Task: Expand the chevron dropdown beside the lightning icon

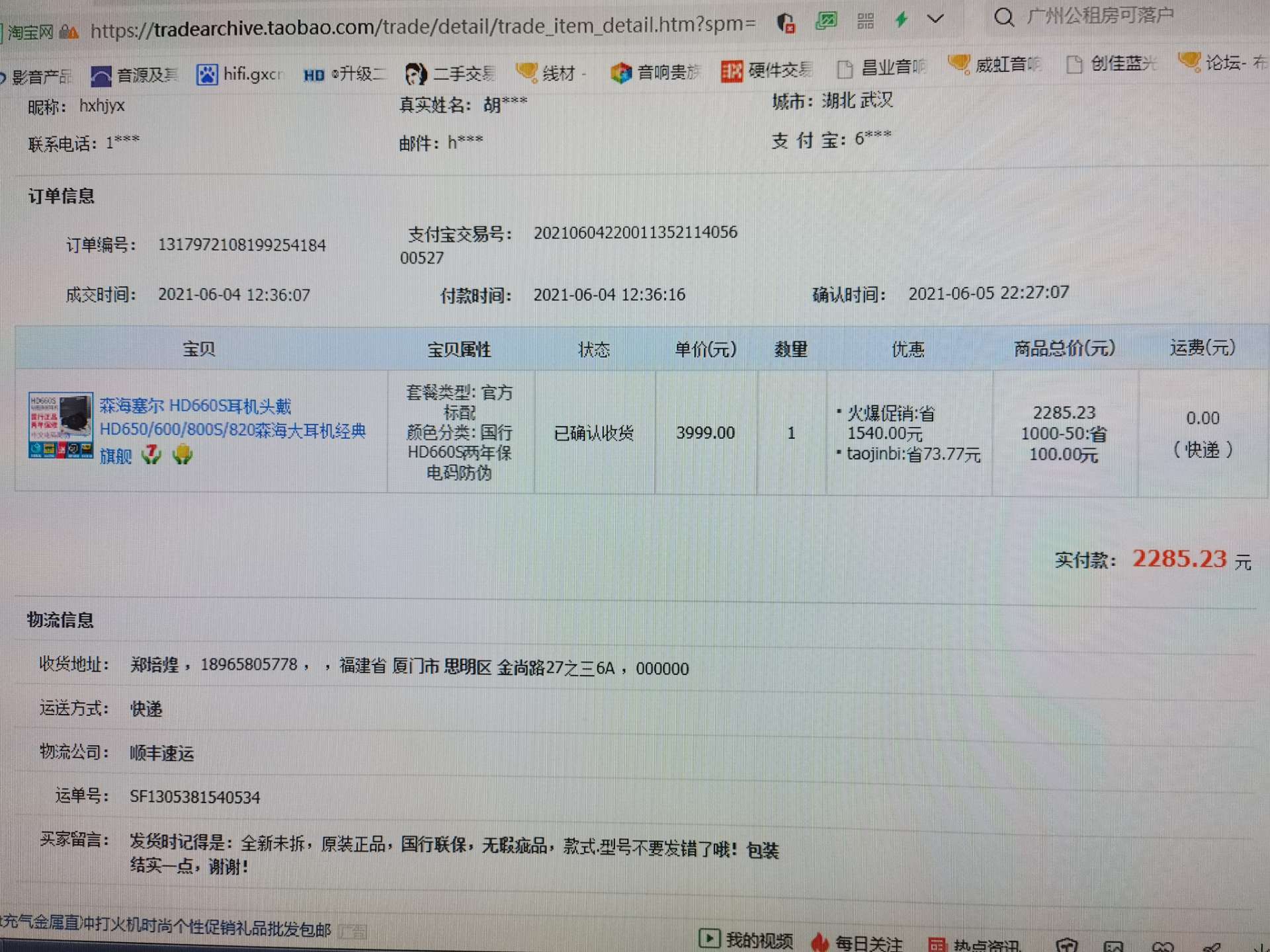Action: (935, 19)
